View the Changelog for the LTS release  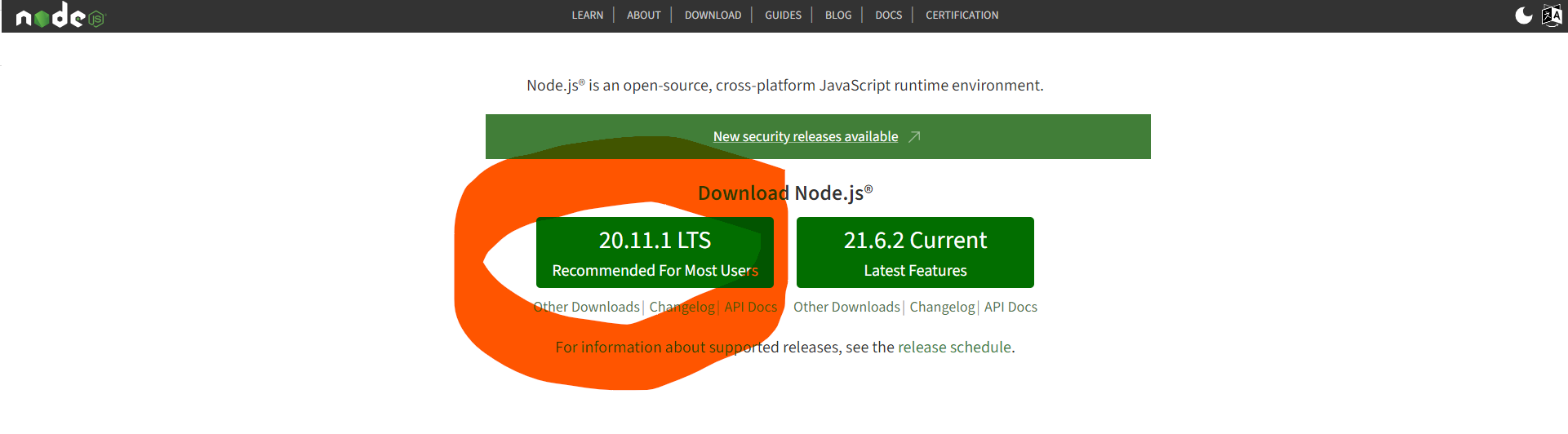tap(682, 308)
